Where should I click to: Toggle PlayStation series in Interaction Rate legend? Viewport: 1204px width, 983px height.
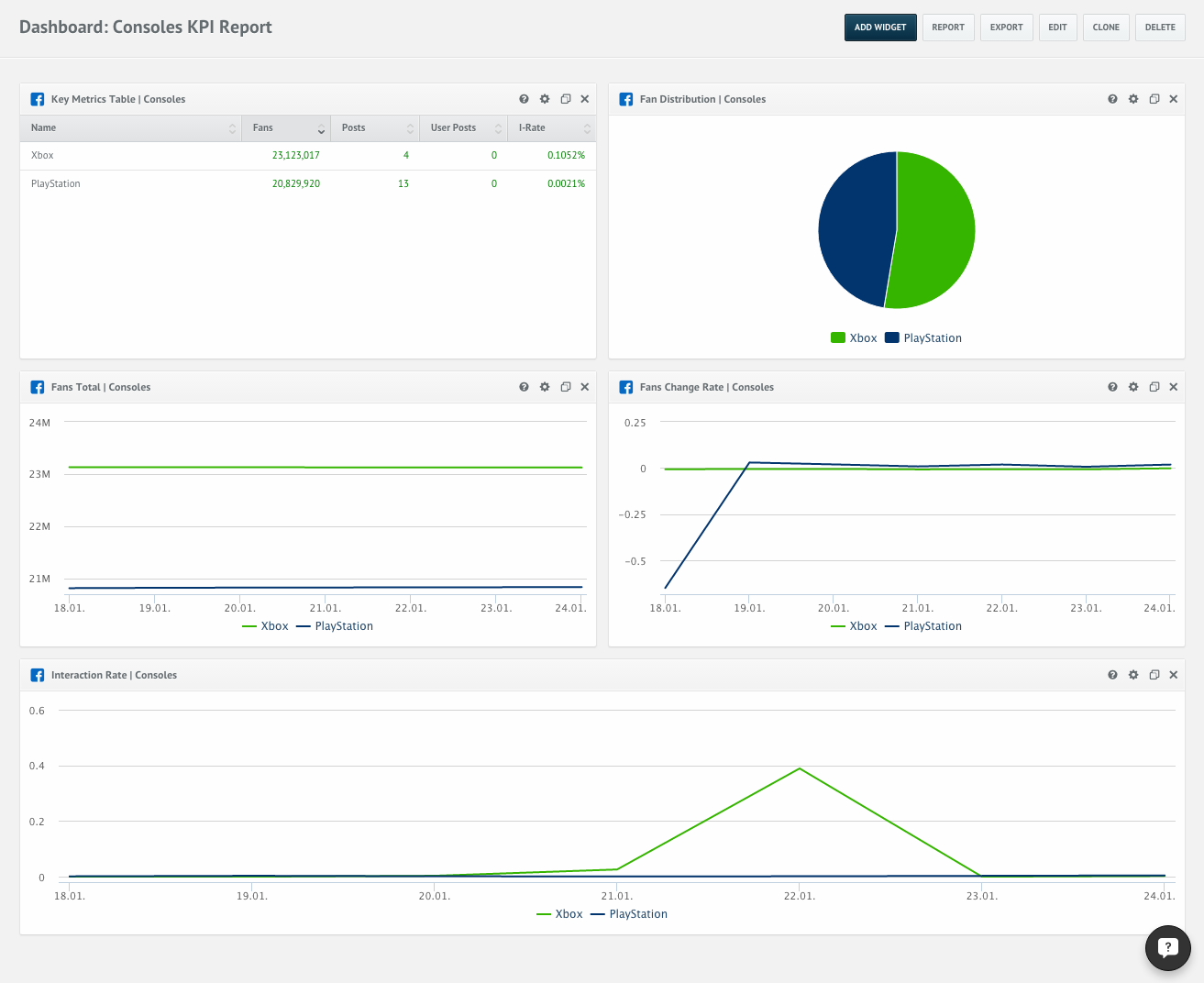(x=629, y=914)
